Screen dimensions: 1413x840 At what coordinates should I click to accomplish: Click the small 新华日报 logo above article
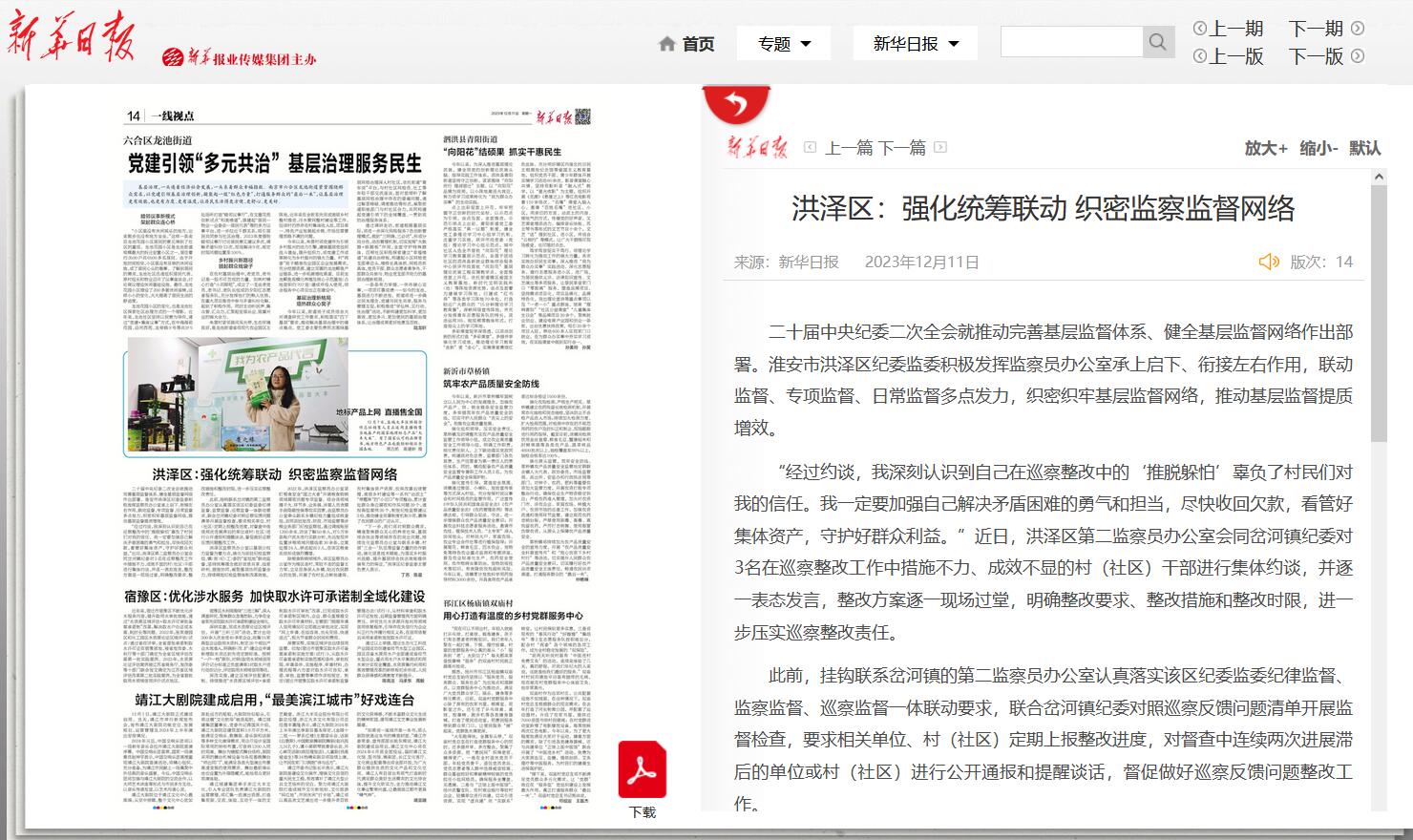(759, 147)
